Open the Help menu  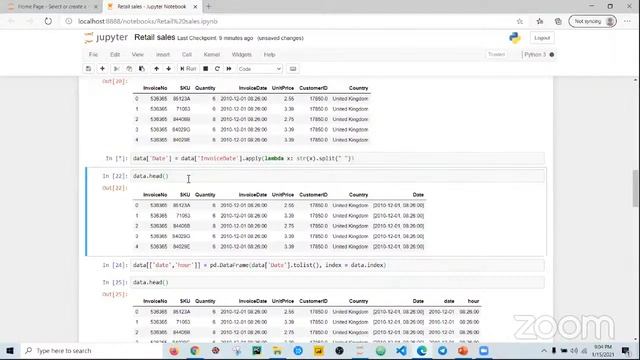pos(269,54)
